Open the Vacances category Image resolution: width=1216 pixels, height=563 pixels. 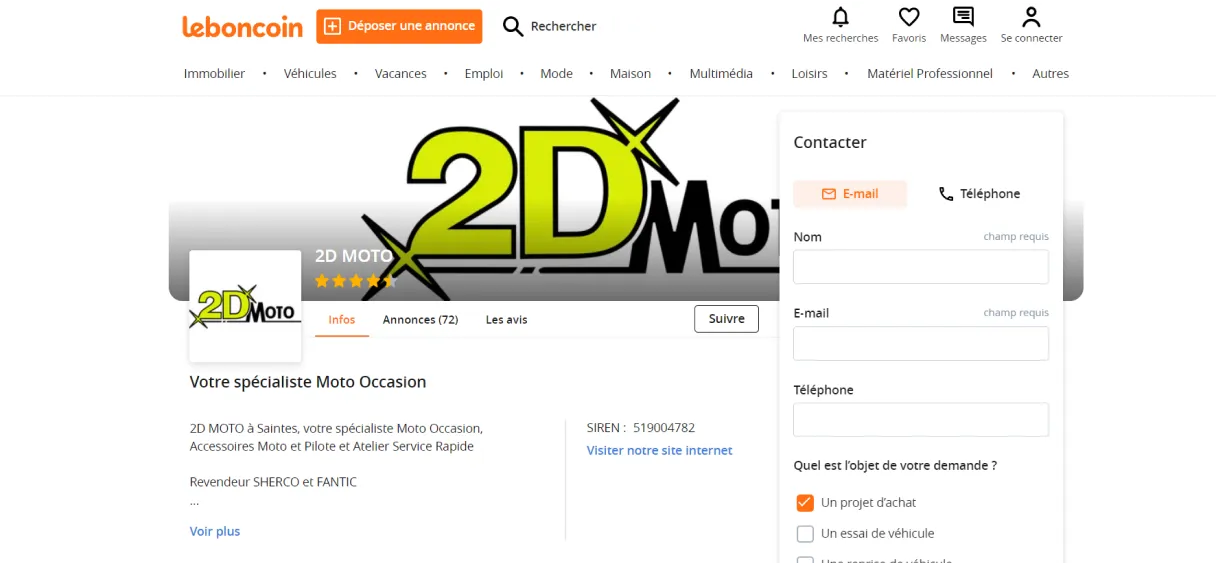pyautogui.click(x=401, y=73)
